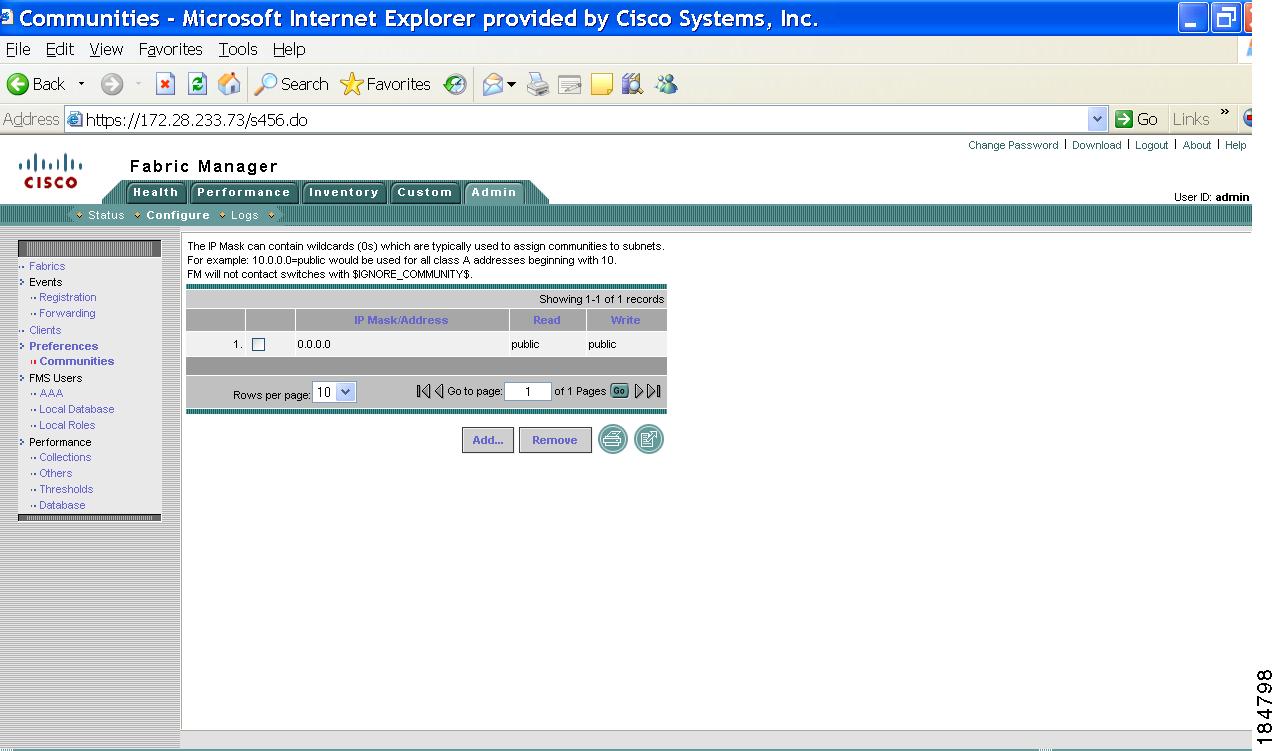Open Local Roles in sidebar
Viewport: 1277px width, 751px height.
[x=67, y=425]
